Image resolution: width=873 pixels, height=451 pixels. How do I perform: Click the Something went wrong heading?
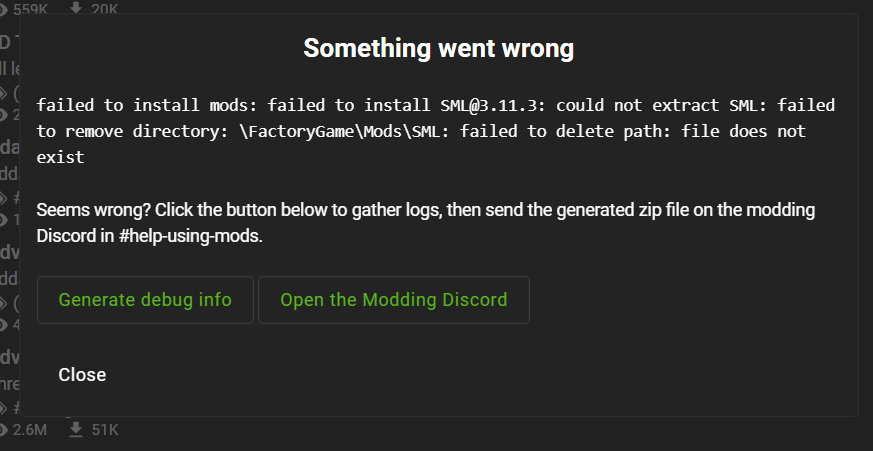click(x=438, y=48)
